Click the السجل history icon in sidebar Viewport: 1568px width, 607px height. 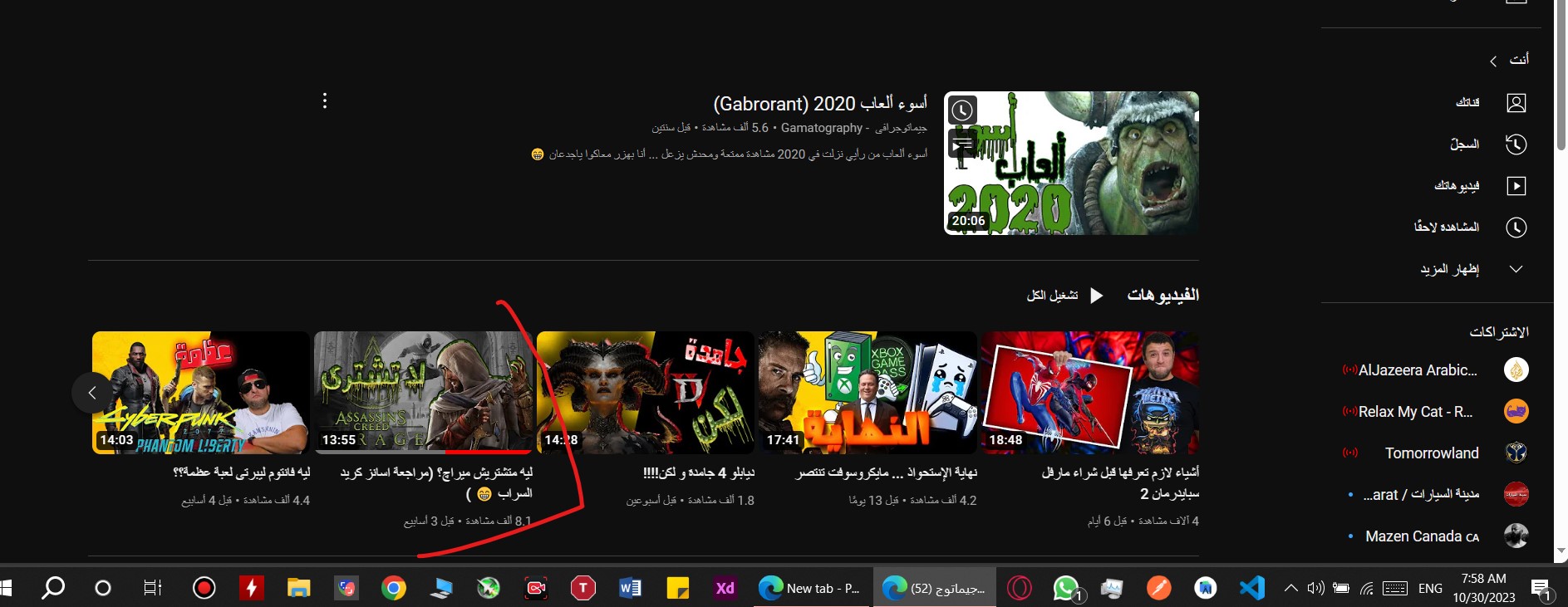click(x=1516, y=144)
